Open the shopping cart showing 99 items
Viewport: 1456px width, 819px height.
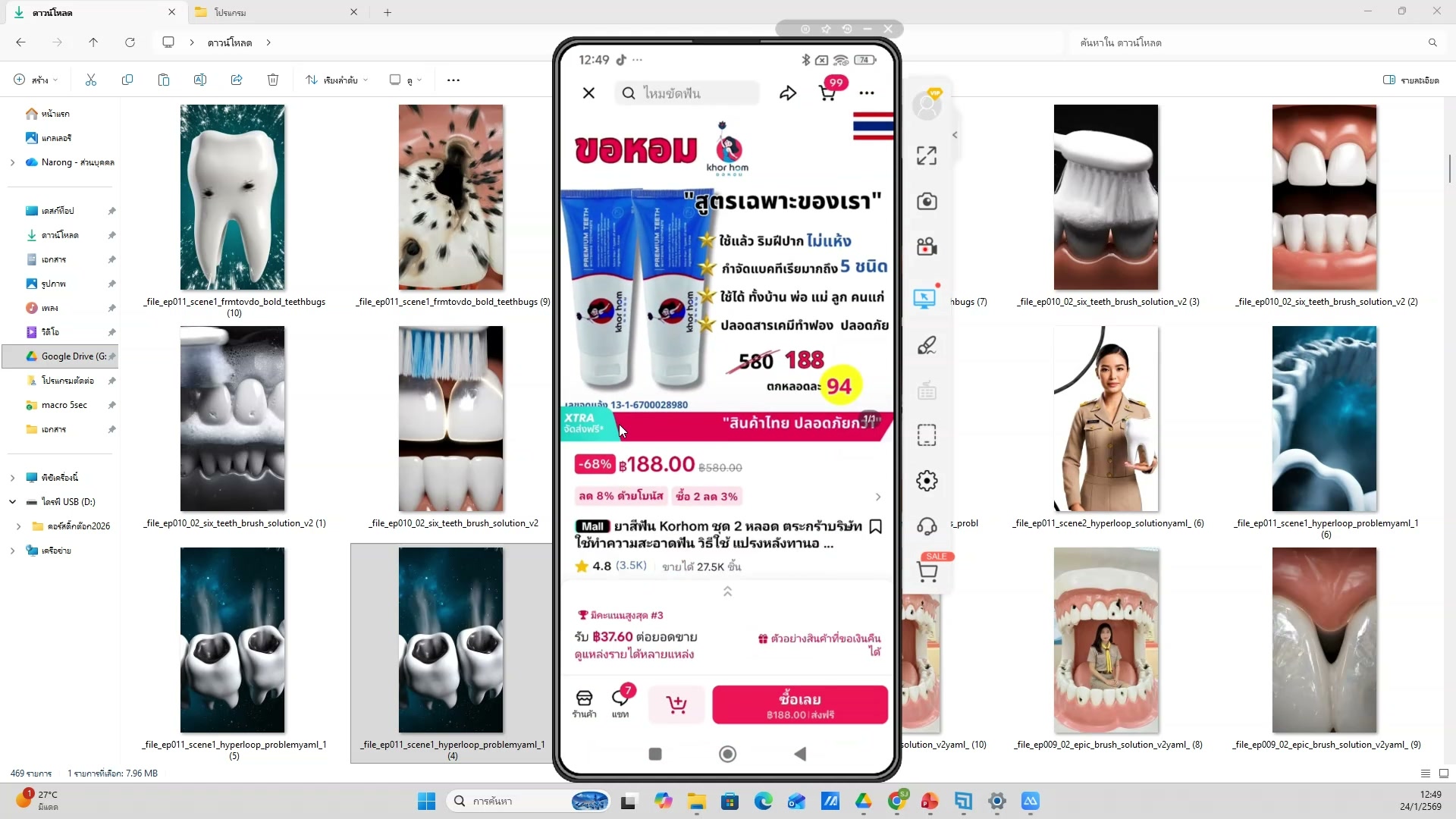click(827, 93)
